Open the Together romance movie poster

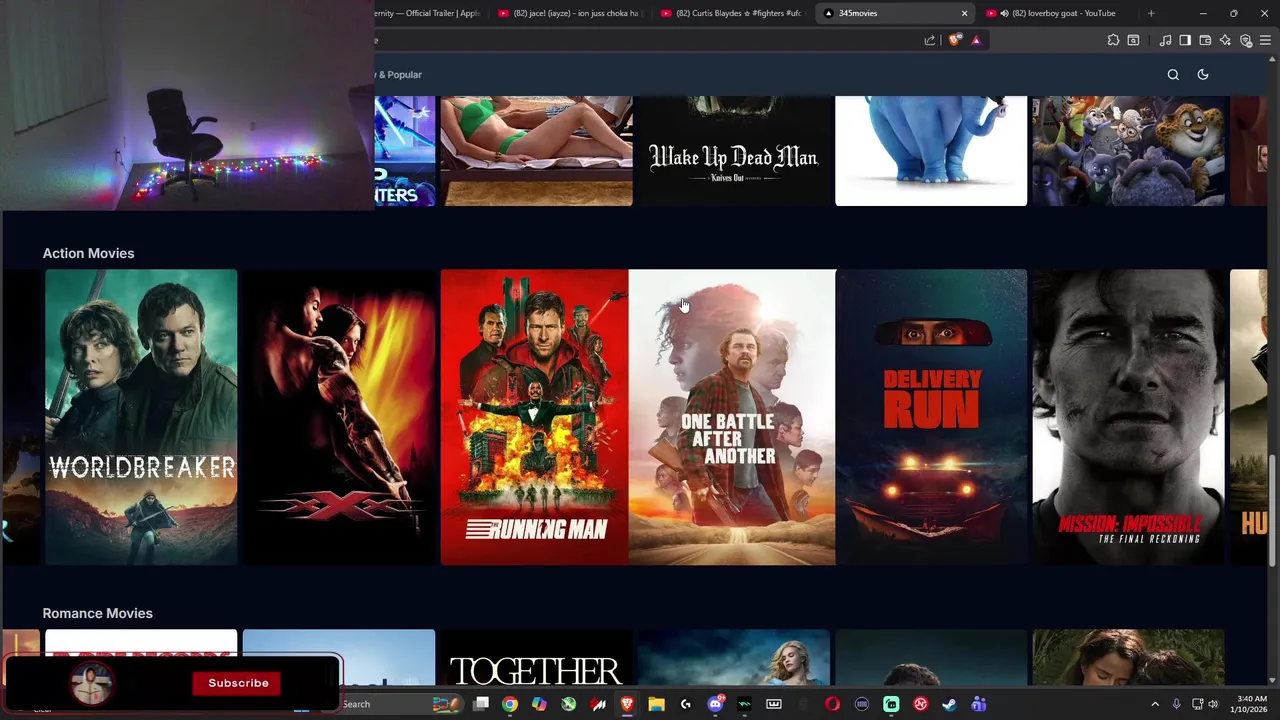coord(536,658)
